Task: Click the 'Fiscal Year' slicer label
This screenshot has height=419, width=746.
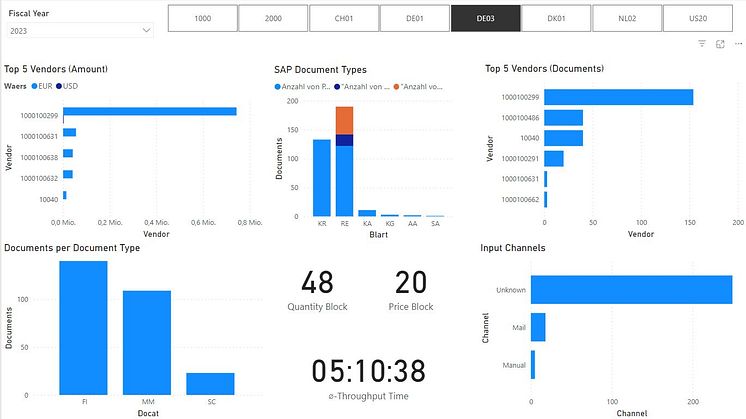Action: click(29, 13)
